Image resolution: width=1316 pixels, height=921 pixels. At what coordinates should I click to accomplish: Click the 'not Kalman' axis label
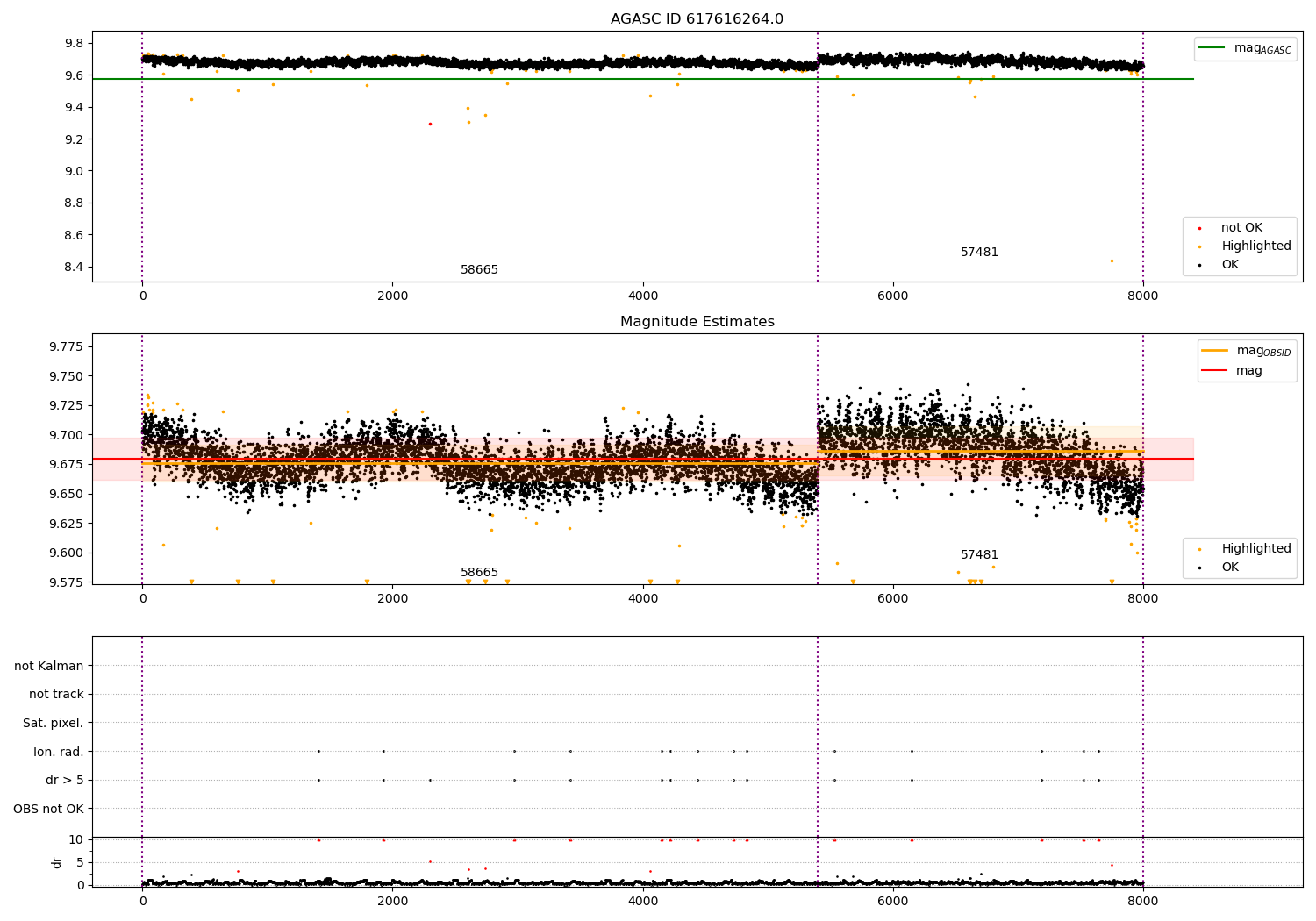point(49,667)
